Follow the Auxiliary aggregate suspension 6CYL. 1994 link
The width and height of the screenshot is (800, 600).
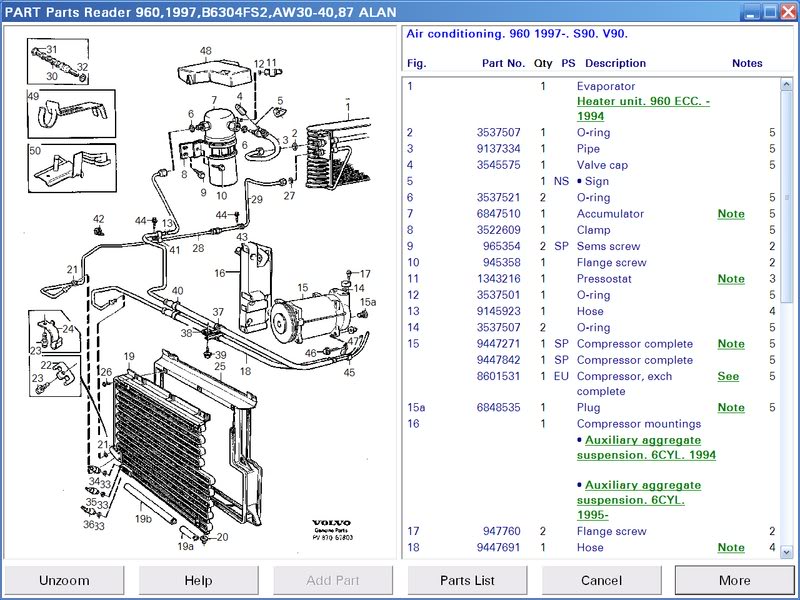[x=642, y=439]
